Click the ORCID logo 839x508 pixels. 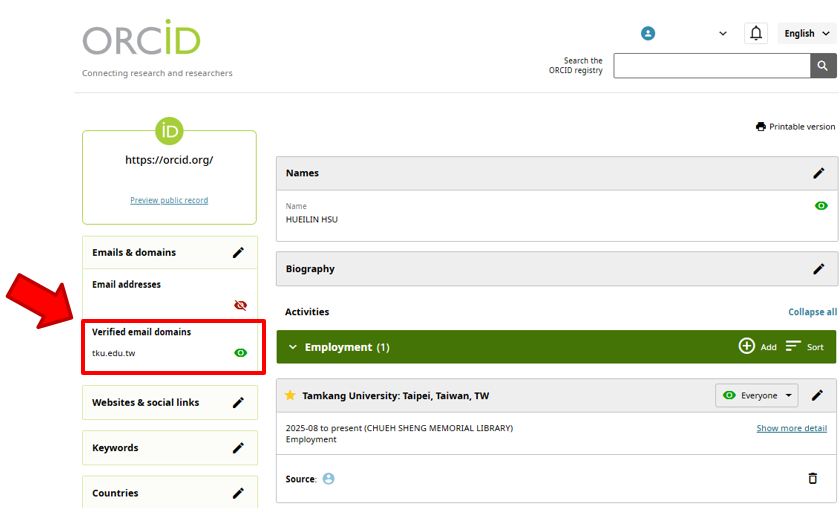click(x=141, y=38)
